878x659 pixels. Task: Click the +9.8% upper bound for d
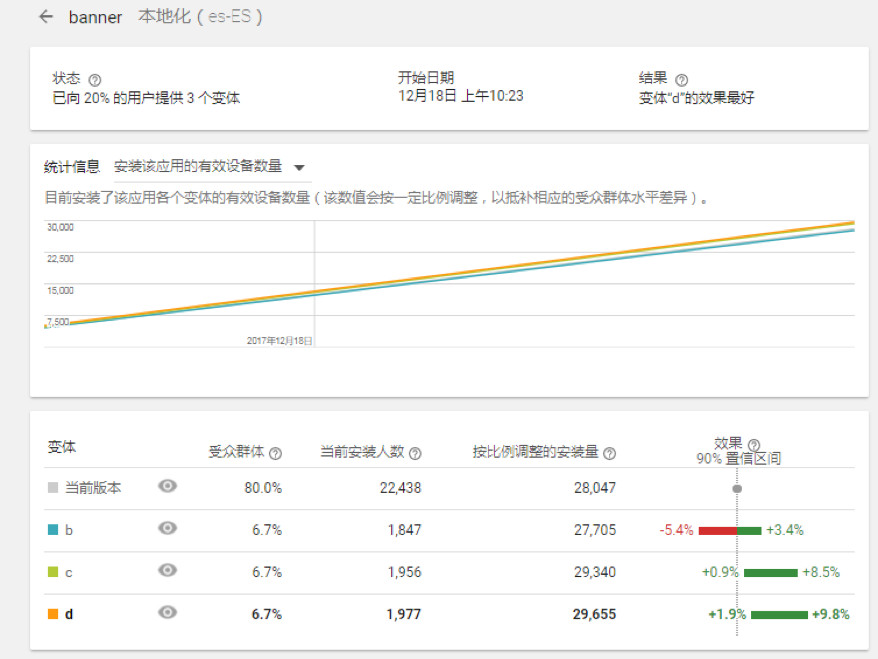tap(831, 614)
